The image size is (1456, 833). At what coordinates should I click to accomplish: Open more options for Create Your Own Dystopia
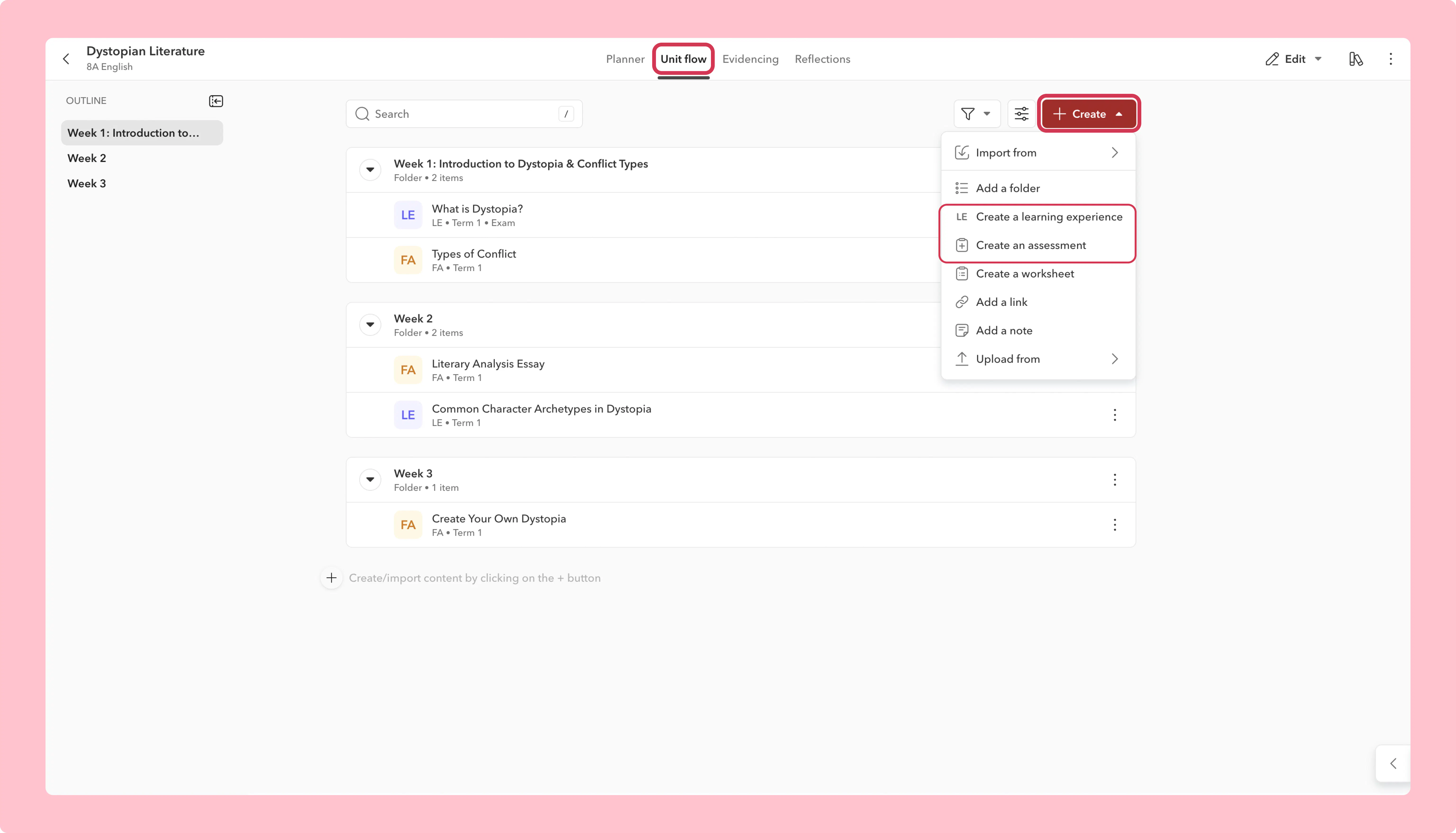point(1115,525)
